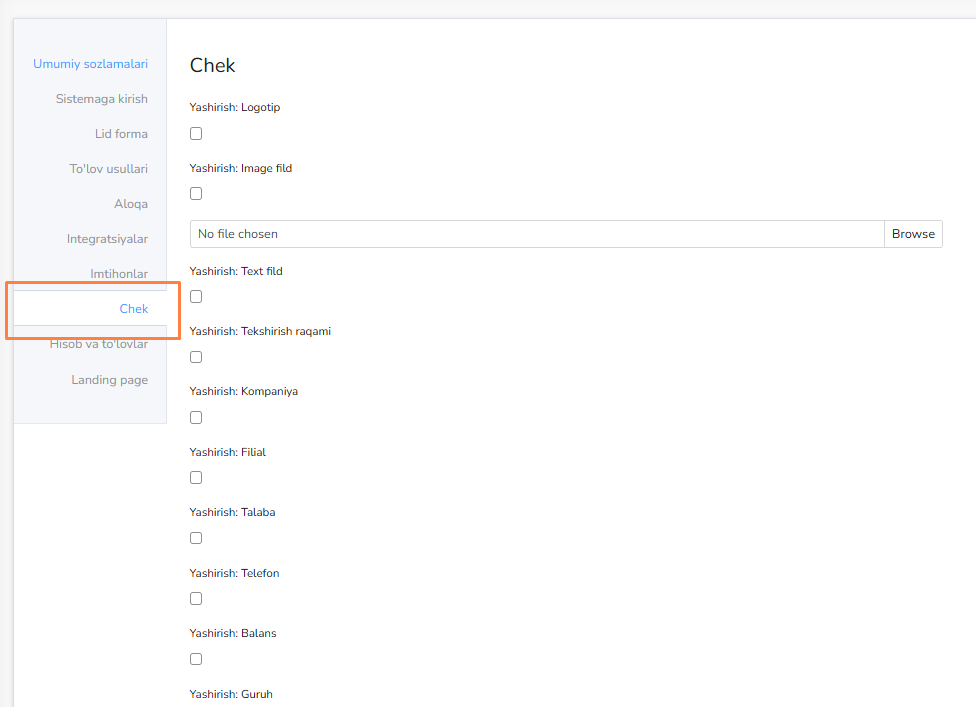Enable the Yashirish: Telefon checkbox
The image size is (976, 707).
tap(196, 599)
